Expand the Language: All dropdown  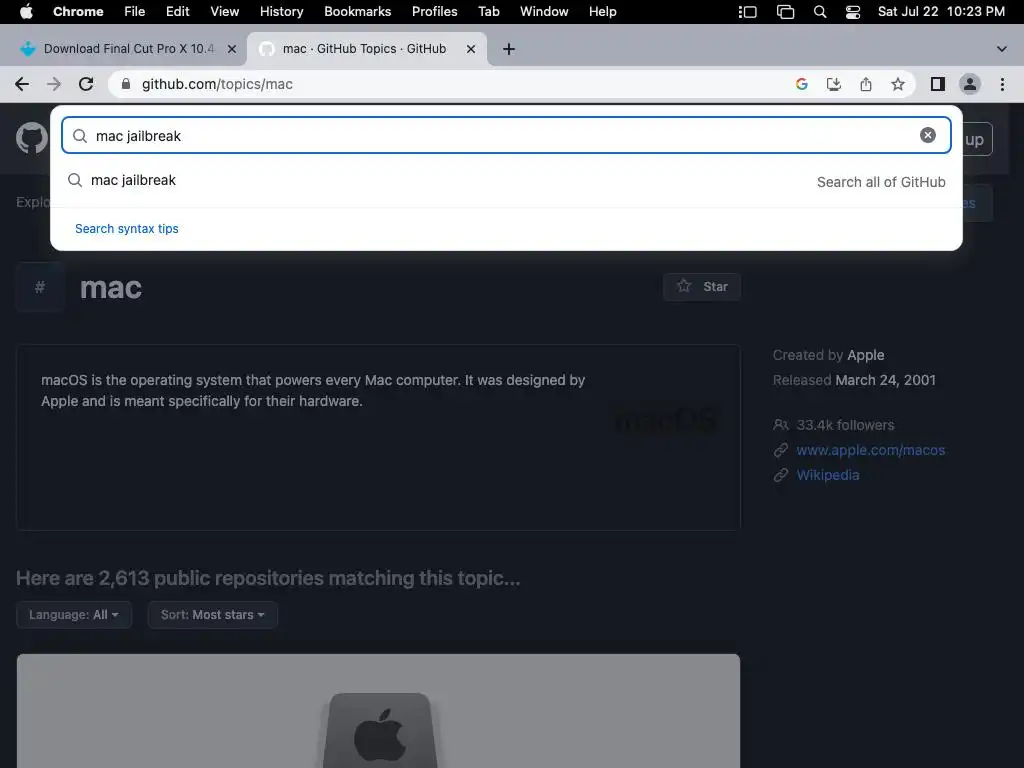point(74,615)
